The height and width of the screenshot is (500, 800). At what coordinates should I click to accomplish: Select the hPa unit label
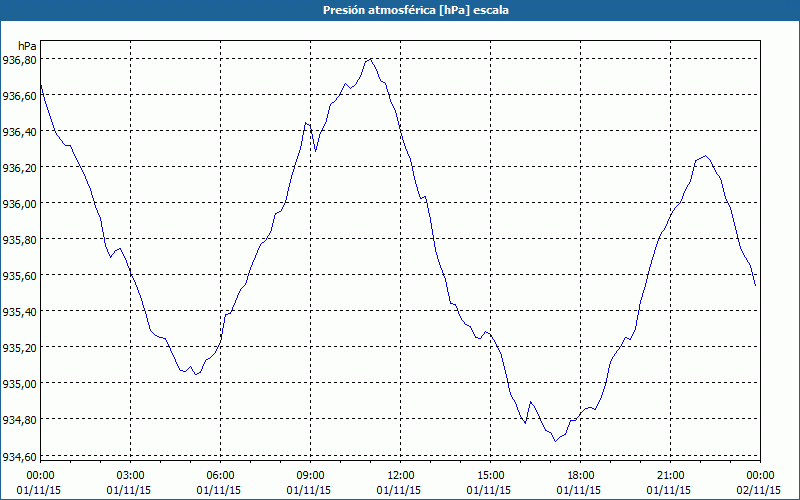click(27, 46)
